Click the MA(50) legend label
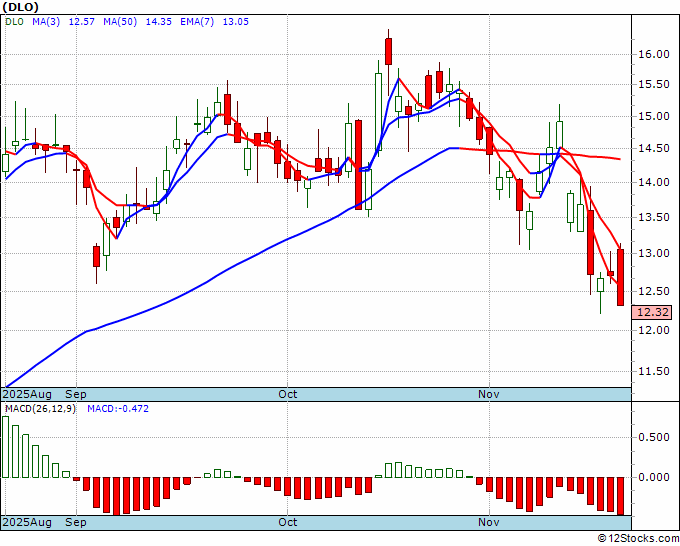 click(x=120, y=22)
